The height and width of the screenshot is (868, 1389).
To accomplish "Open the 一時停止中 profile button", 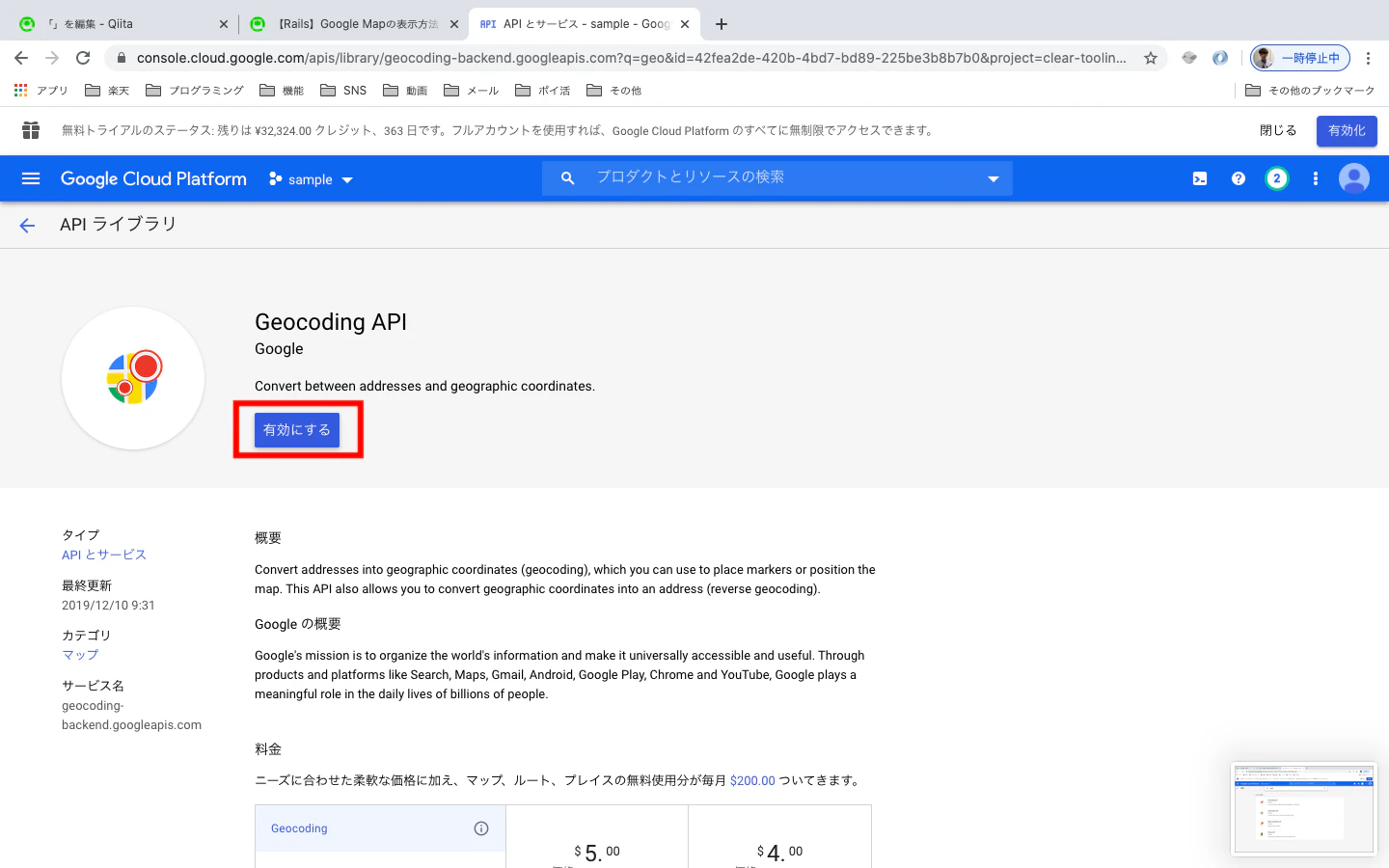I will (x=1300, y=58).
